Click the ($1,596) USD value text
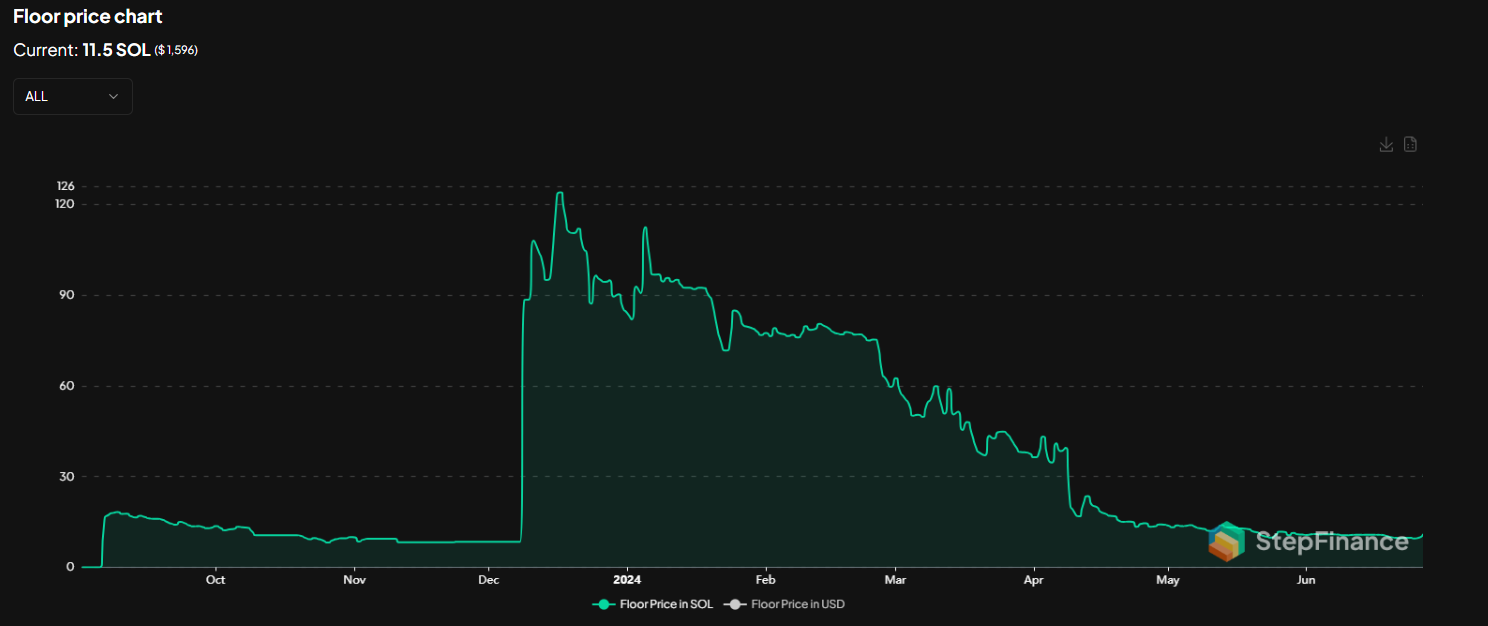1488x626 pixels. coord(176,50)
